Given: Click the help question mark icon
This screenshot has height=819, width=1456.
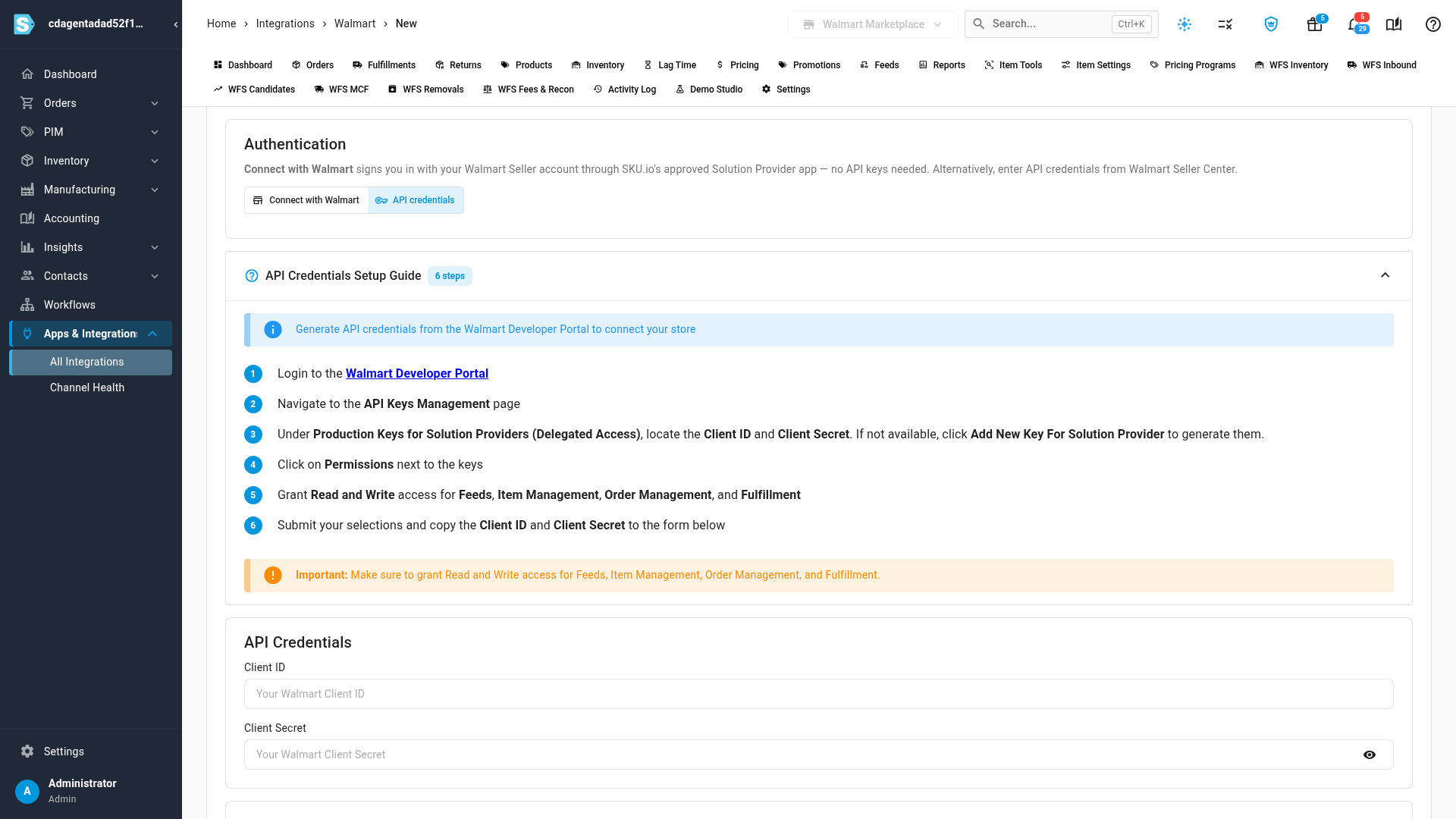Looking at the screenshot, I should 1433,24.
